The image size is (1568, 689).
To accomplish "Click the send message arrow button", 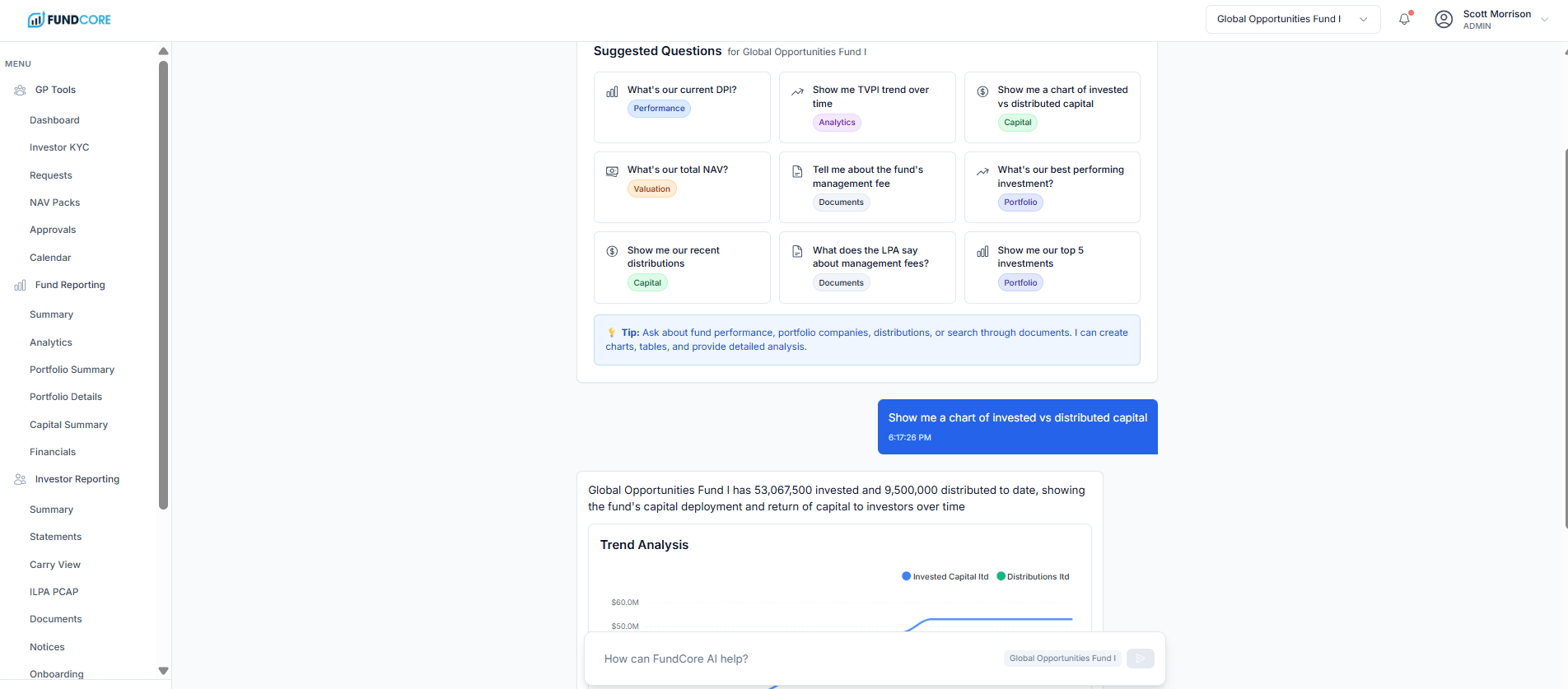I will tap(1140, 659).
